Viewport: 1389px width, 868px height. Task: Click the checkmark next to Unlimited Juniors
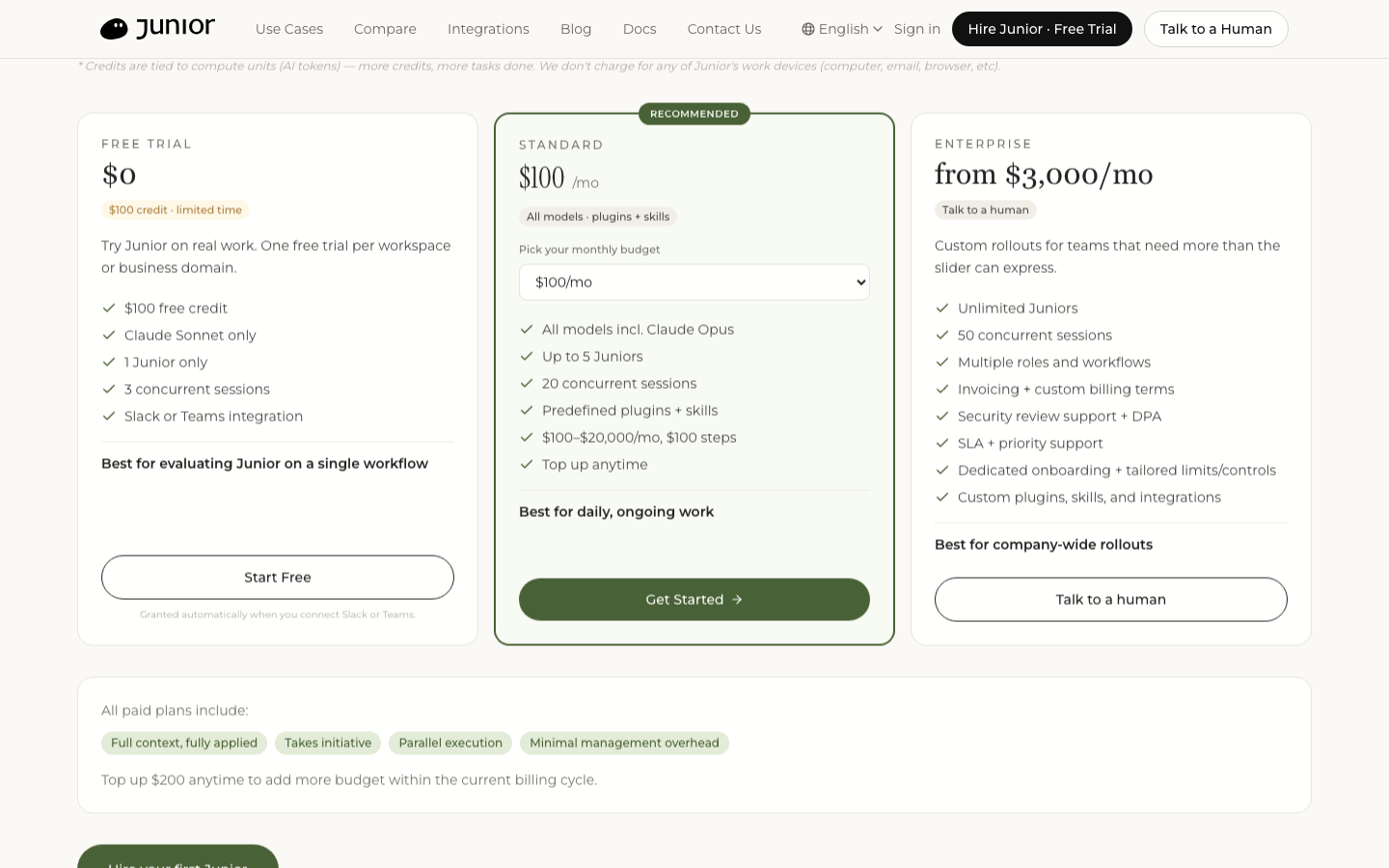(x=942, y=309)
